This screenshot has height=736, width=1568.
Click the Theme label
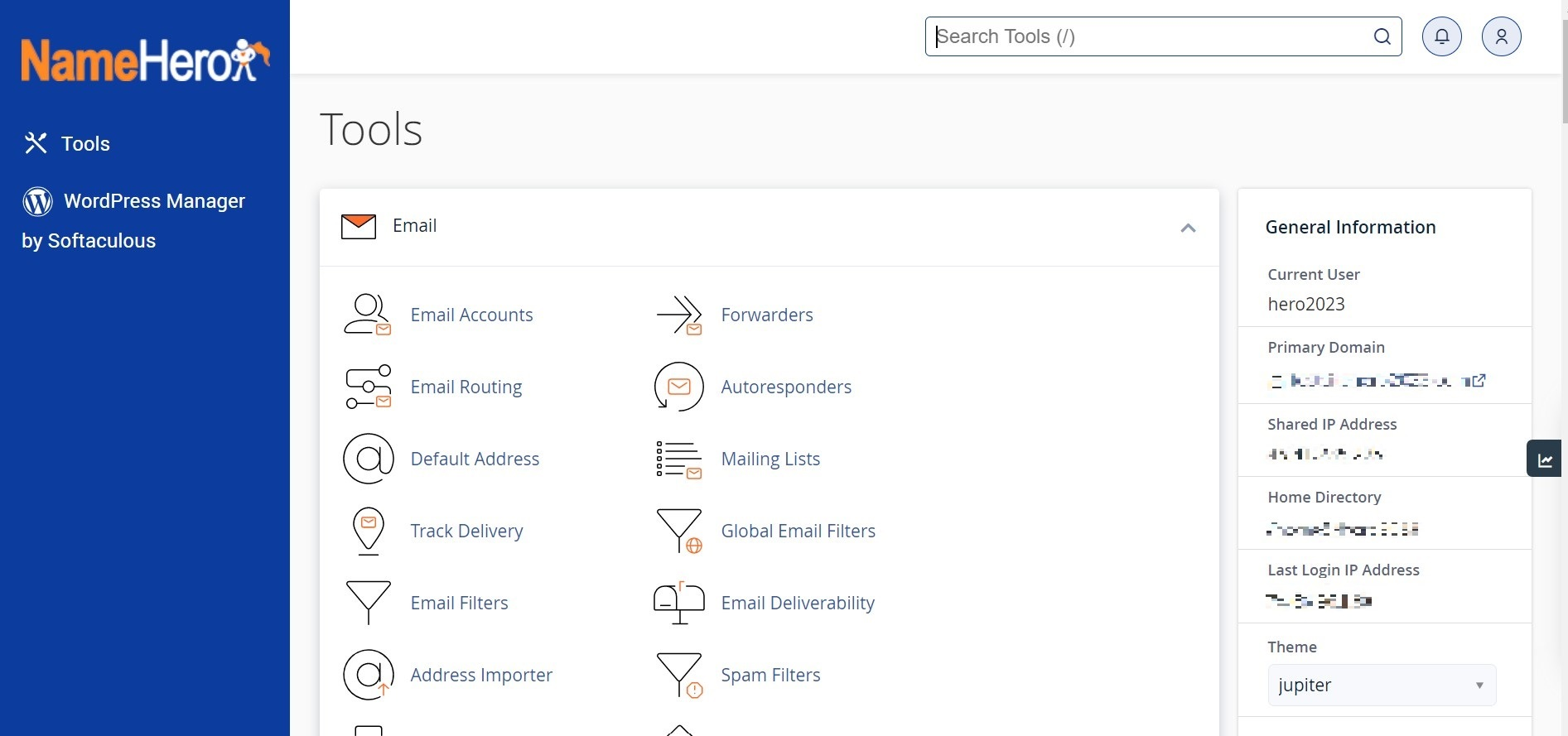1292,647
